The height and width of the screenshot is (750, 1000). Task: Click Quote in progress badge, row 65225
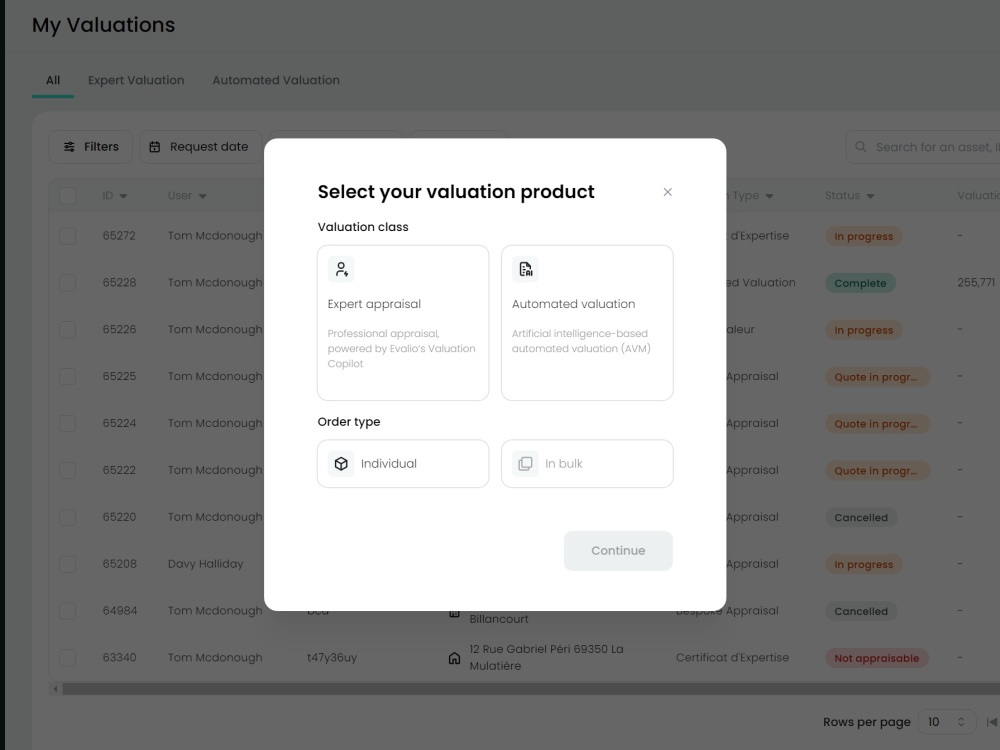pyautogui.click(x=878, y=377)
